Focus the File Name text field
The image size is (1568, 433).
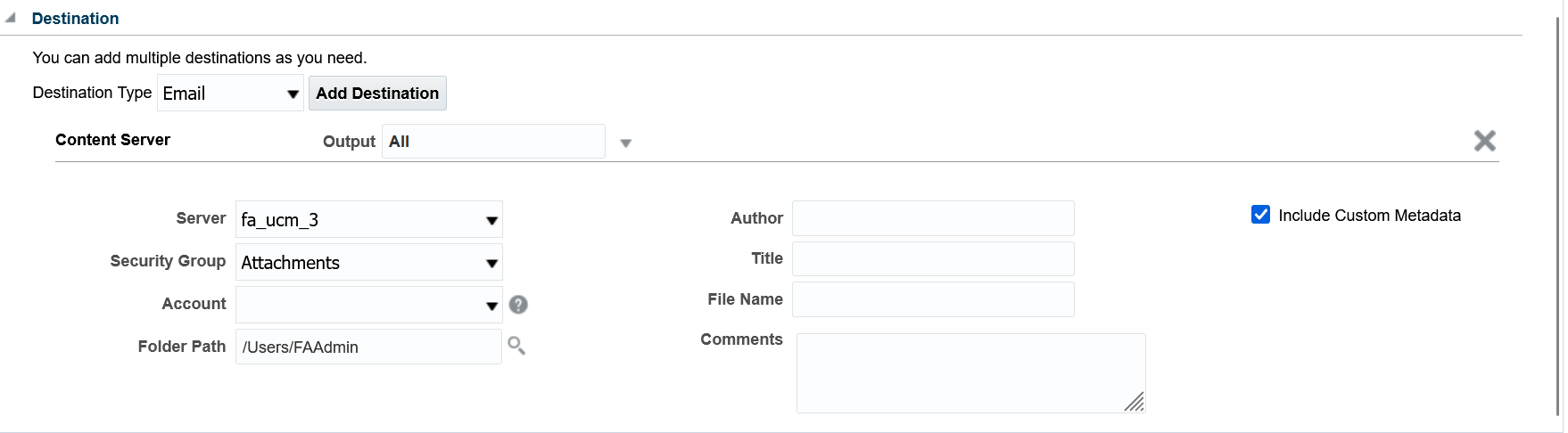pos(933,299)
